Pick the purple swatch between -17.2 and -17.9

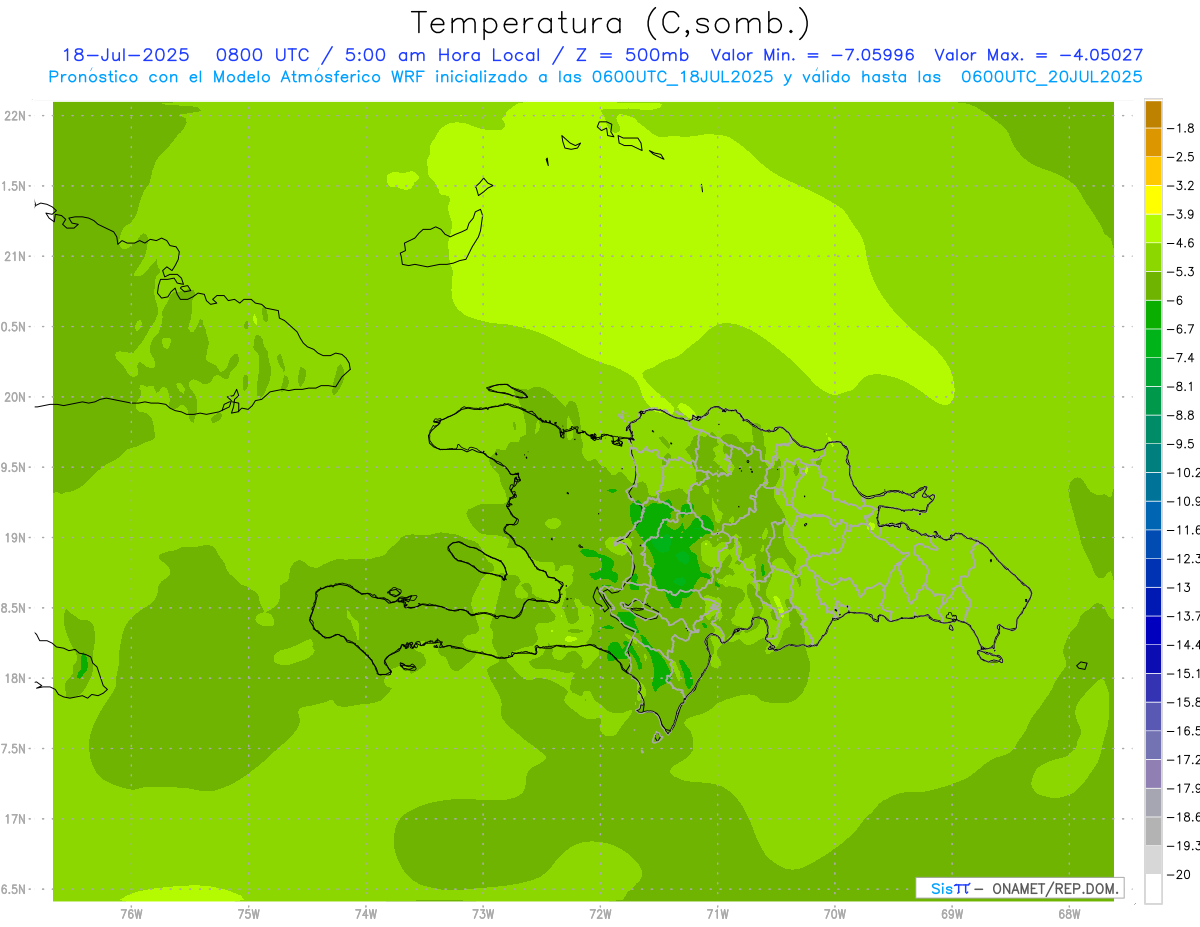click(1153, 774)
